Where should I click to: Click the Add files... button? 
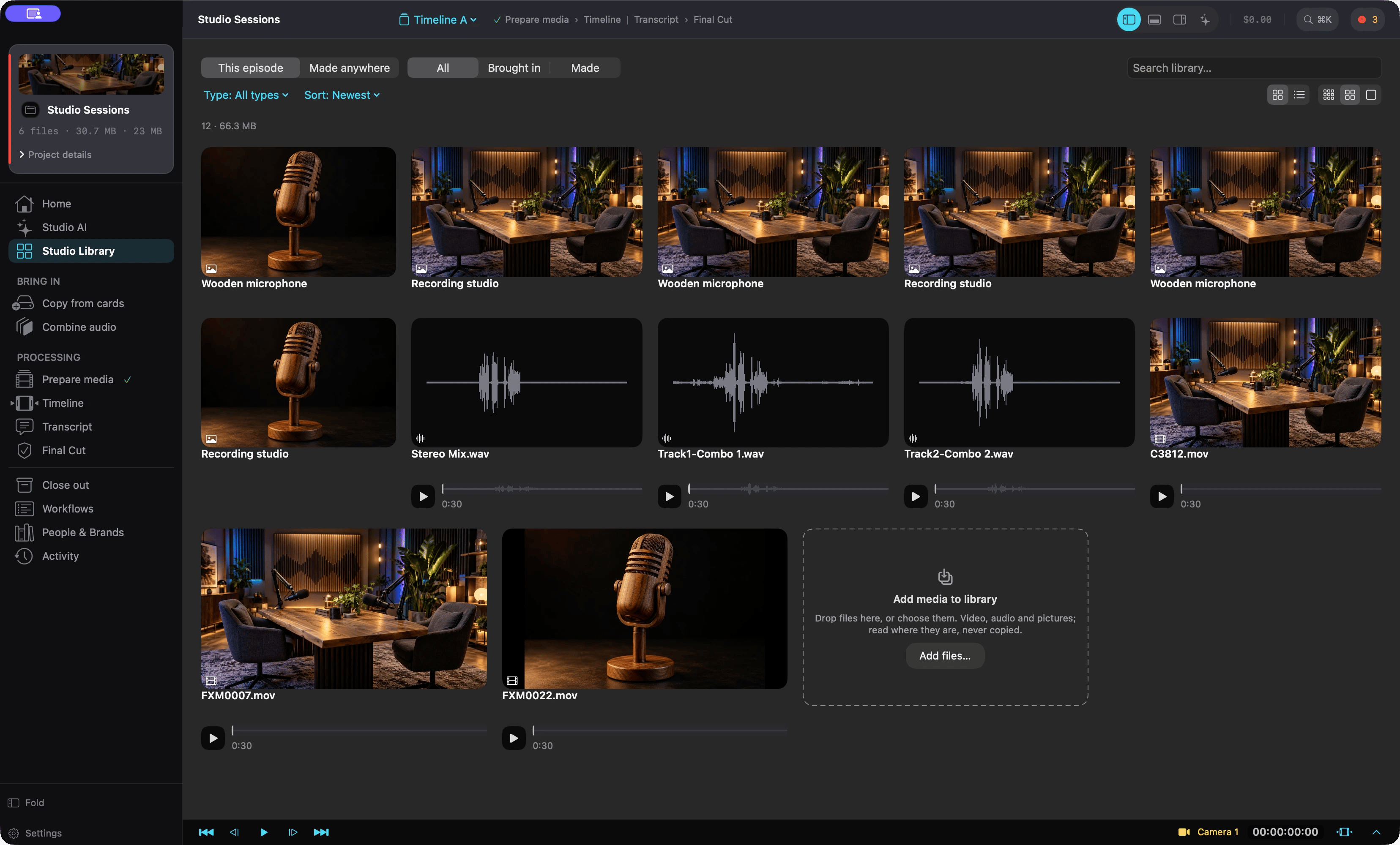[x=945, y=655]
